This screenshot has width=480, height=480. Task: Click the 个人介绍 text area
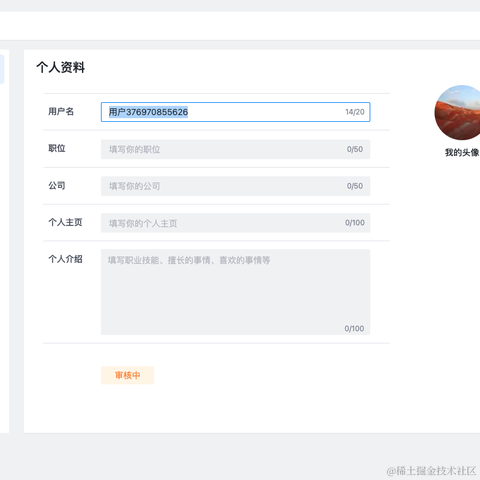tap(235, 292)
